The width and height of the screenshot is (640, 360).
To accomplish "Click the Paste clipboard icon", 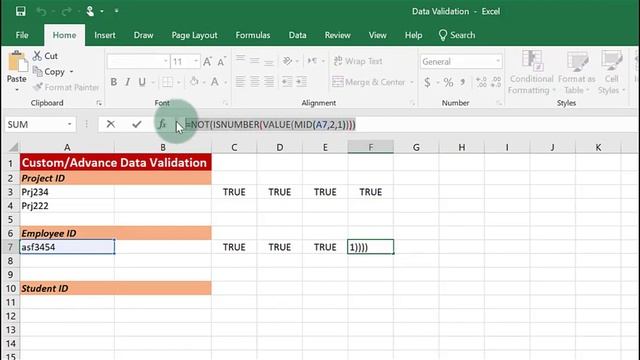I will [x=18, y=62].
